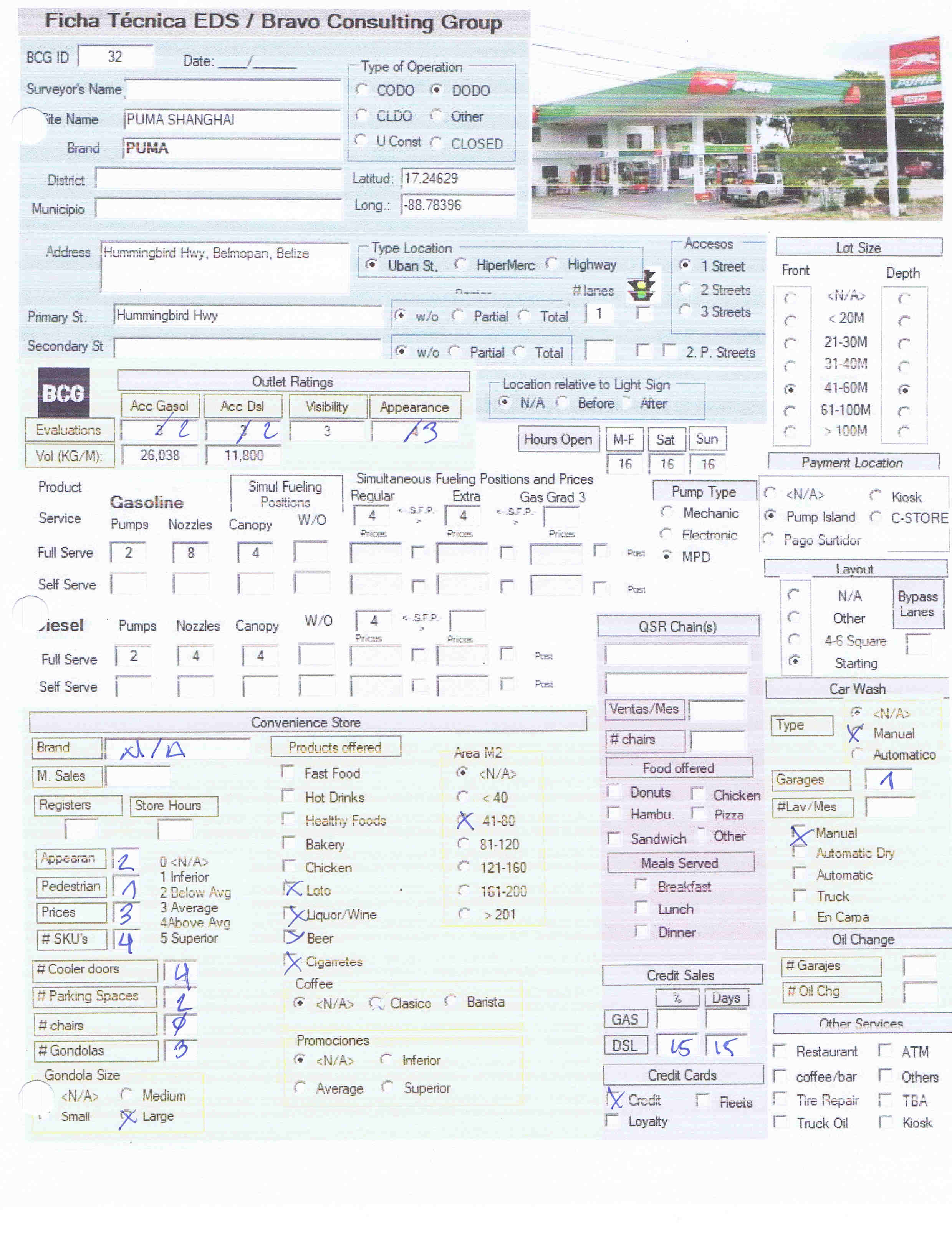This screenshot has width=952, height=1240.
Task: Choose the MPD pump type
Action: point(667,555)
